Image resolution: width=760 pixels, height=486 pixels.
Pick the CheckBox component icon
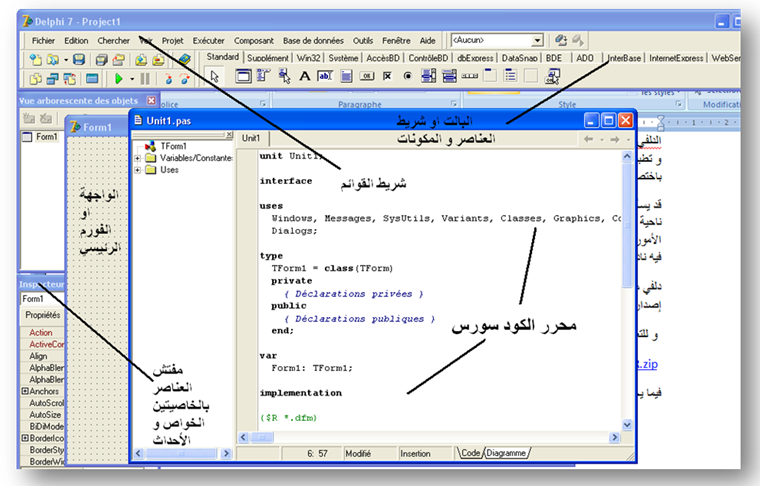tap(387, 76)
